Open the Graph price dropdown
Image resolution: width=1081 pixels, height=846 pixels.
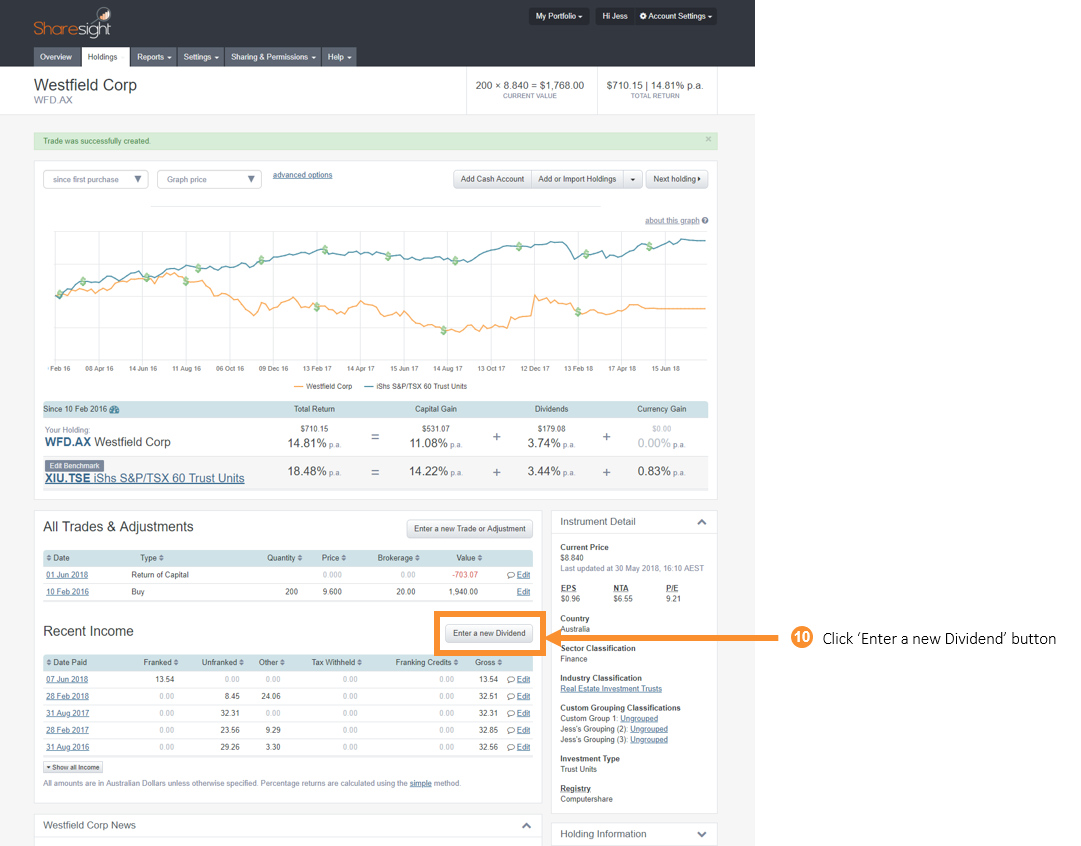[209, 179]
